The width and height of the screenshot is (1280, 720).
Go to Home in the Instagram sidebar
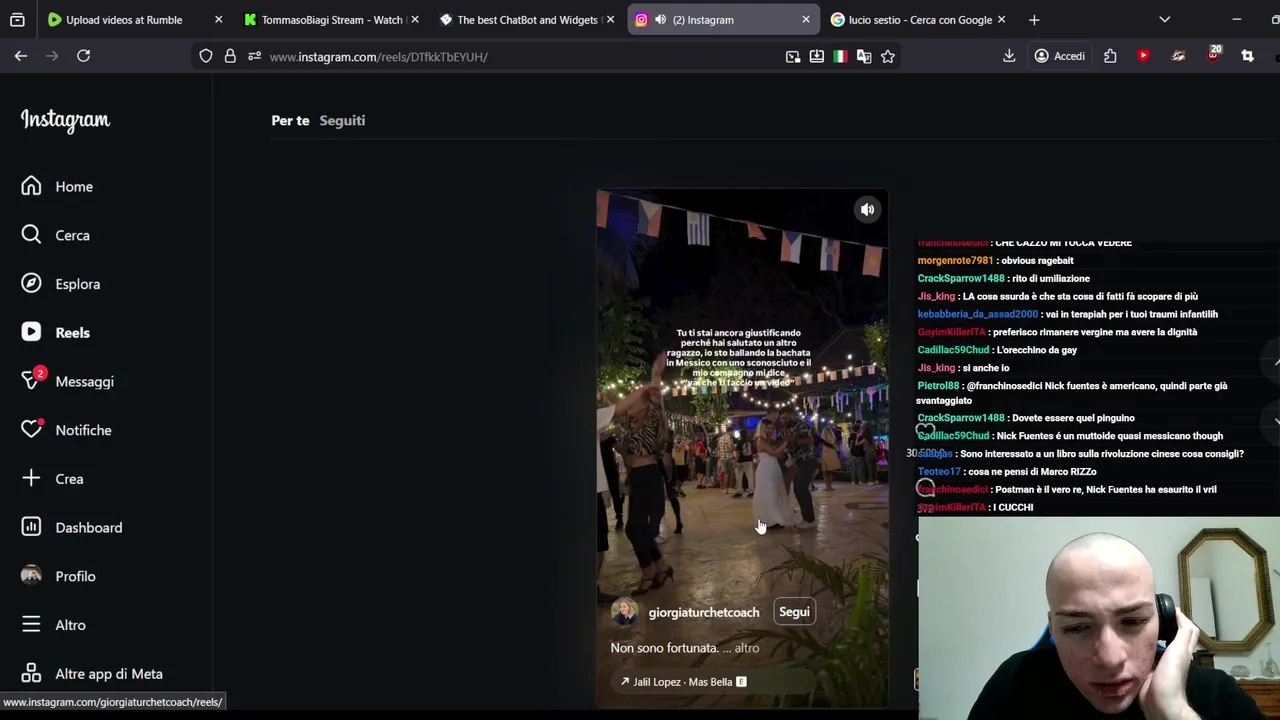tap(74, 187)
